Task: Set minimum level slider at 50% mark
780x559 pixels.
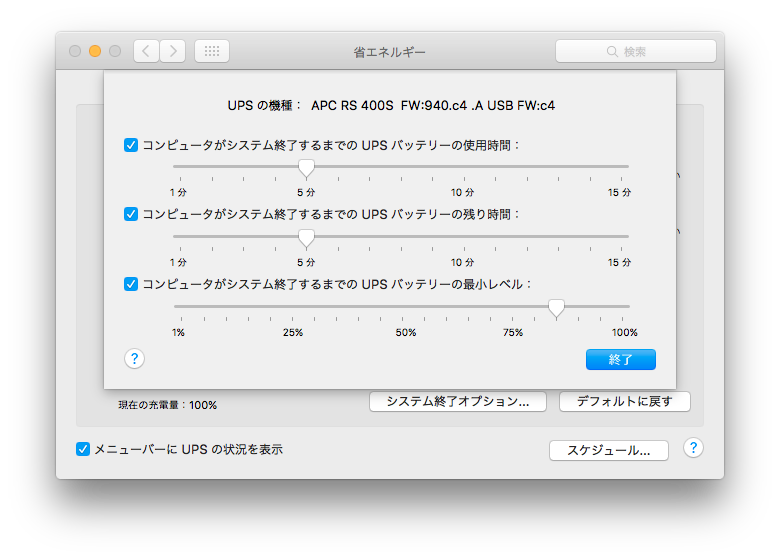Action: (x=402, y=307)
